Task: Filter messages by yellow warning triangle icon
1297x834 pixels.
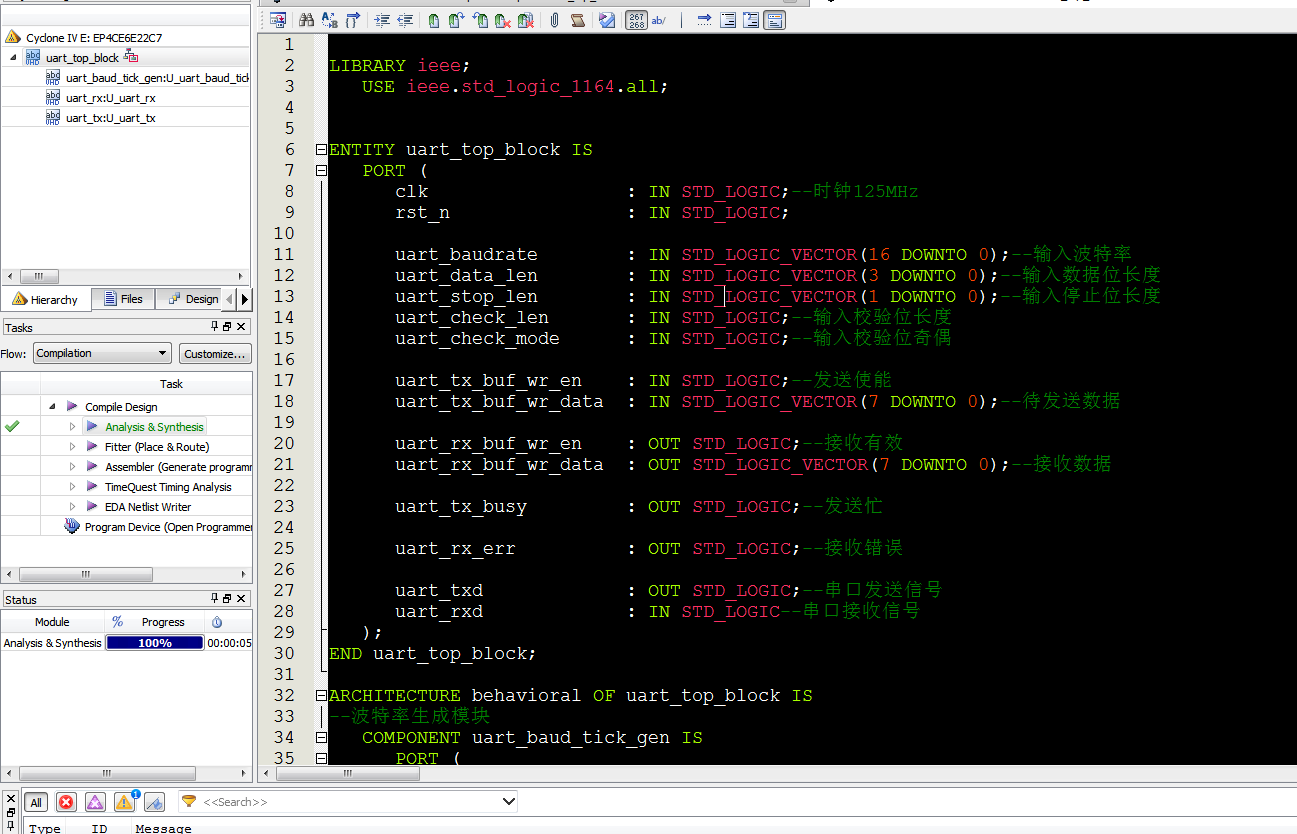Action: click(x=124, y=802)
